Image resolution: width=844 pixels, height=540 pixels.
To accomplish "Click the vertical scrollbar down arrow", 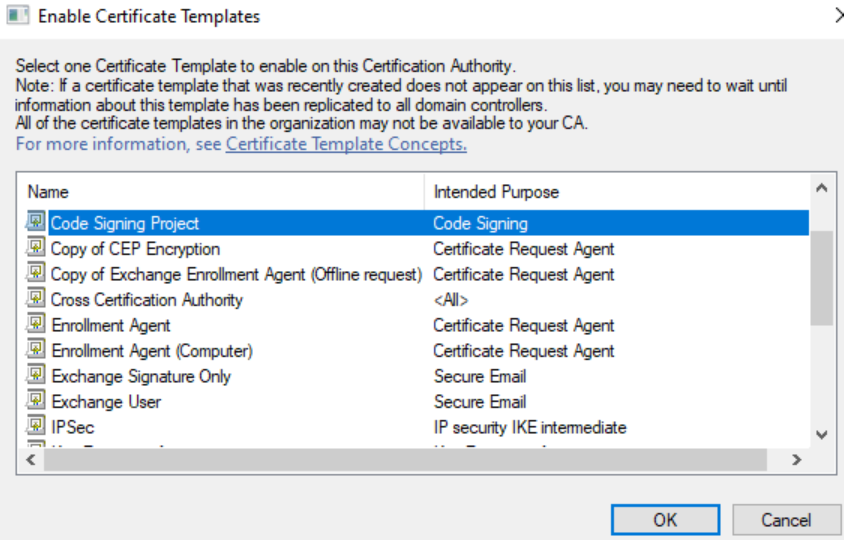I will point(821,434).
